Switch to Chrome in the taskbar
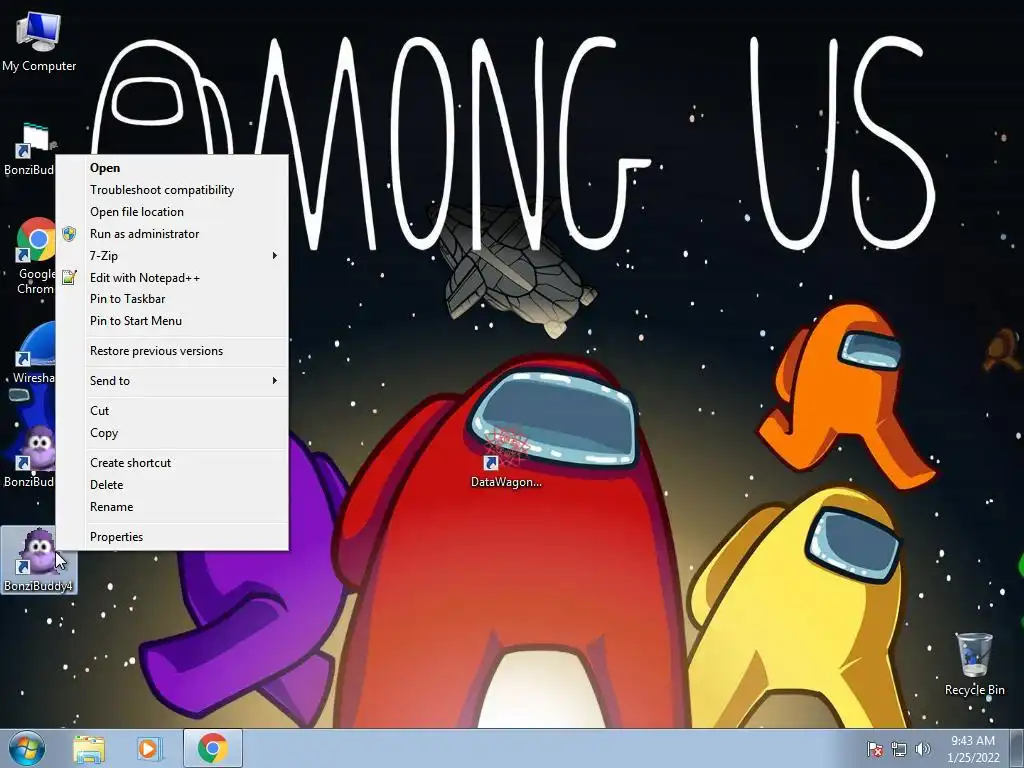Viewport: 1024px width, 768px height. [213, 748]
